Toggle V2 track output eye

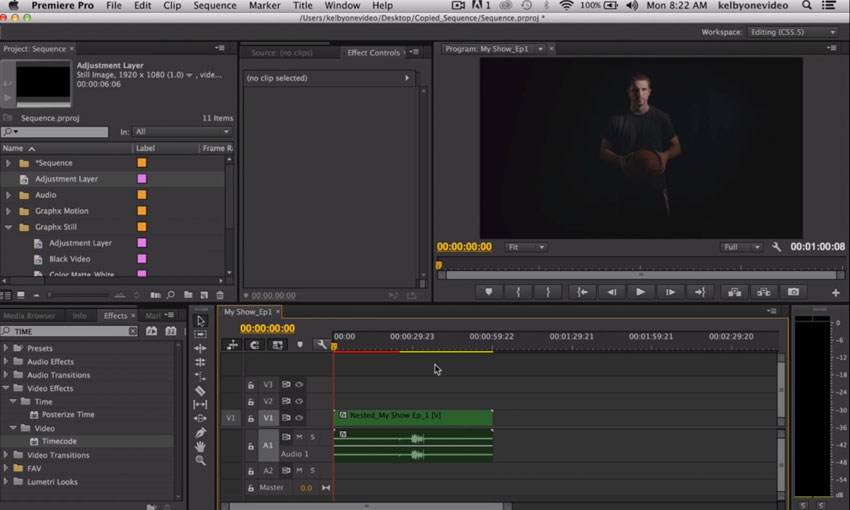click(x=299, y=401)
